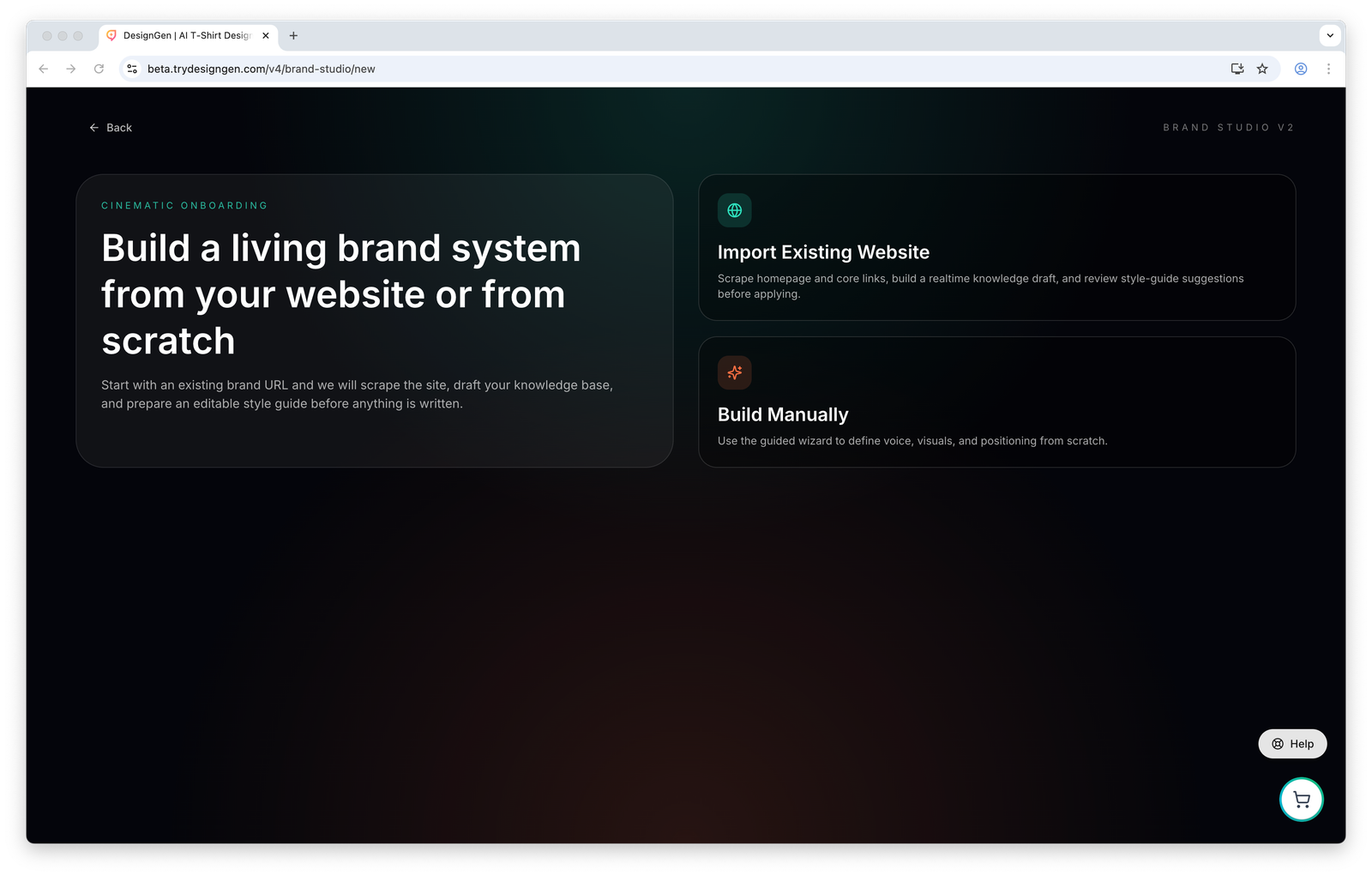Click the browser forward navigation arrow
The width and height of the screenshot is (1372, 876).
71,69
